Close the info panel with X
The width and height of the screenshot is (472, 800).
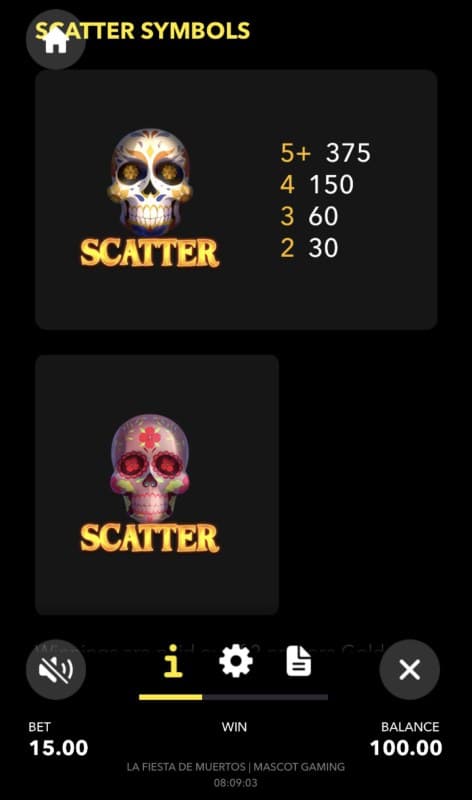[410, 669]
